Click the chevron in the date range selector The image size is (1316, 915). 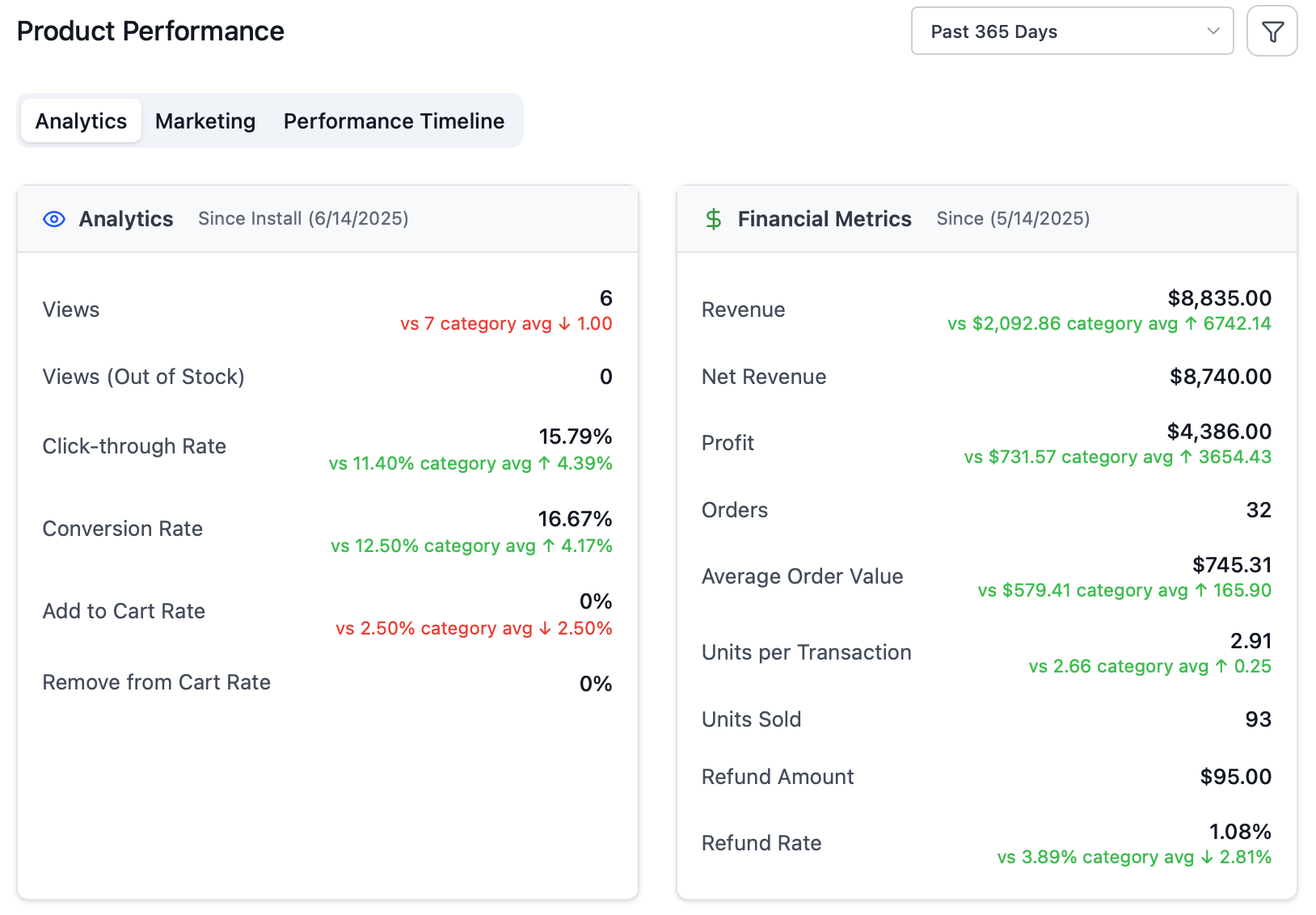point(1213,31)
